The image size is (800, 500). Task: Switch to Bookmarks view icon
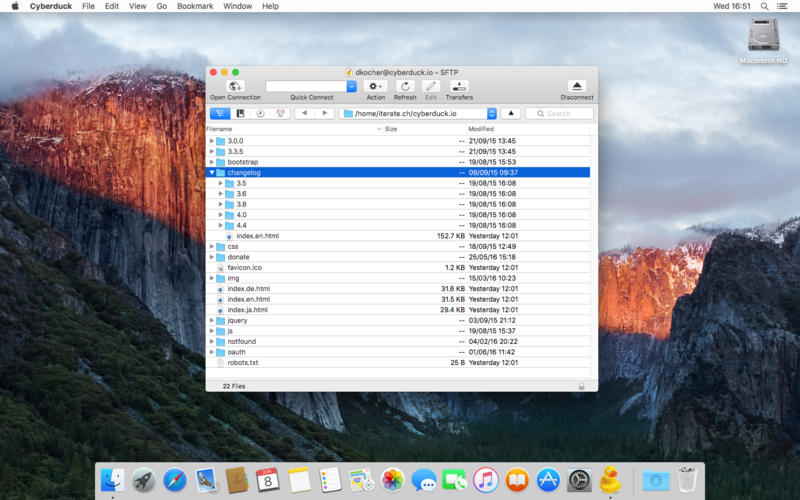pyautogui.click(x=240, y=114)
